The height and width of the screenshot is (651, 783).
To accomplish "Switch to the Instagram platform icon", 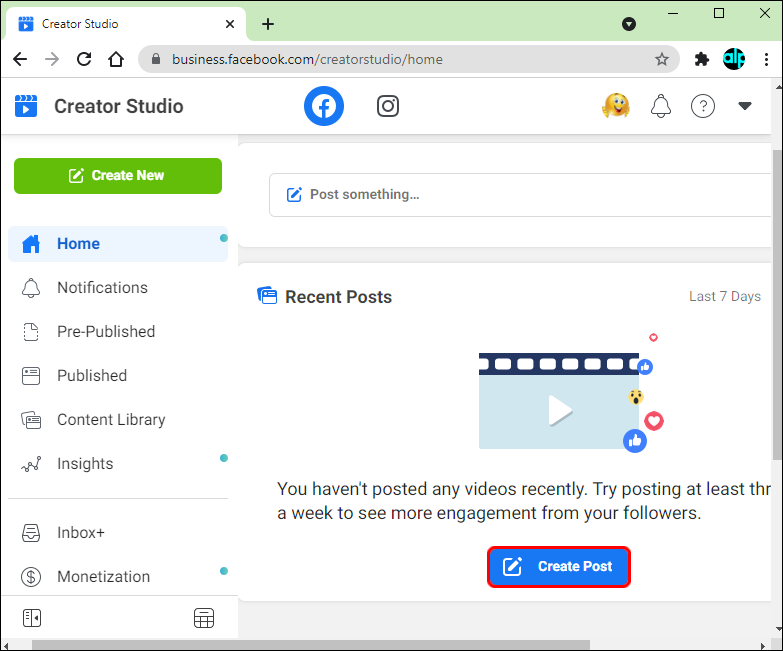I will point(388,106).
